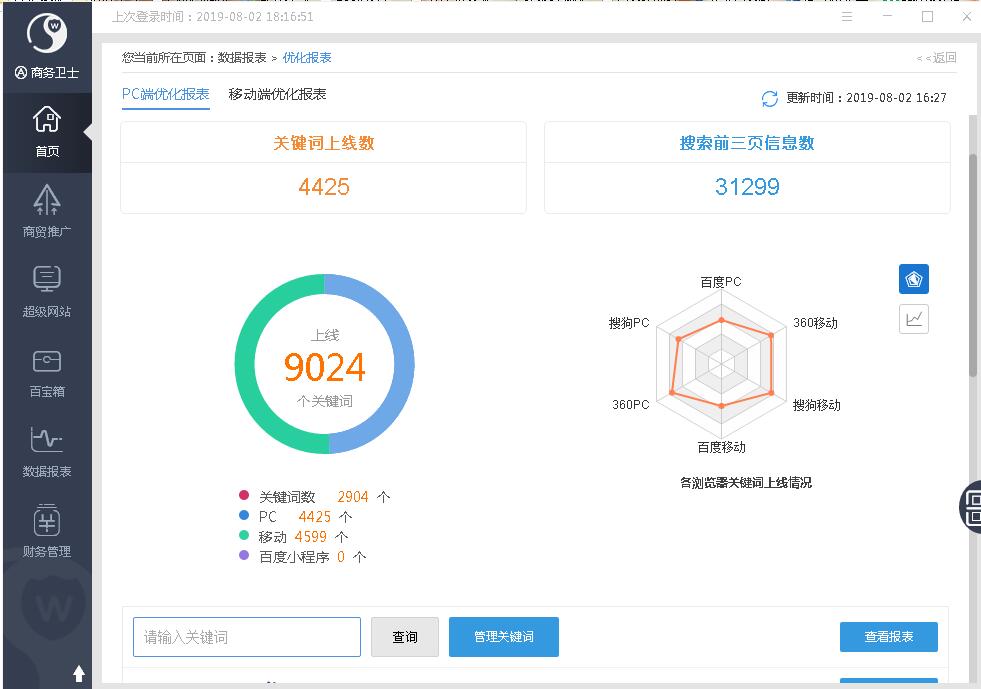Switch to line chart view icon
Viewport: 981px width, 689px height.
pyautogui.click(x=913, y=319)
